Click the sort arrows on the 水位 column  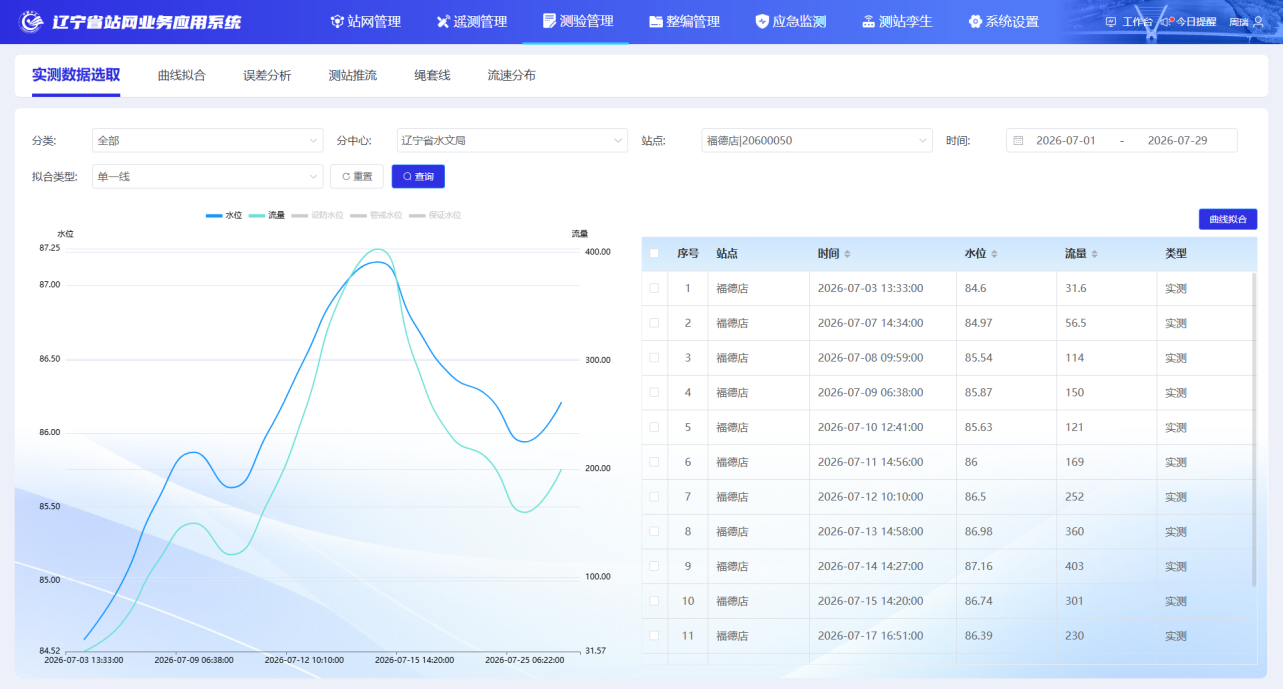coord(994,254)
